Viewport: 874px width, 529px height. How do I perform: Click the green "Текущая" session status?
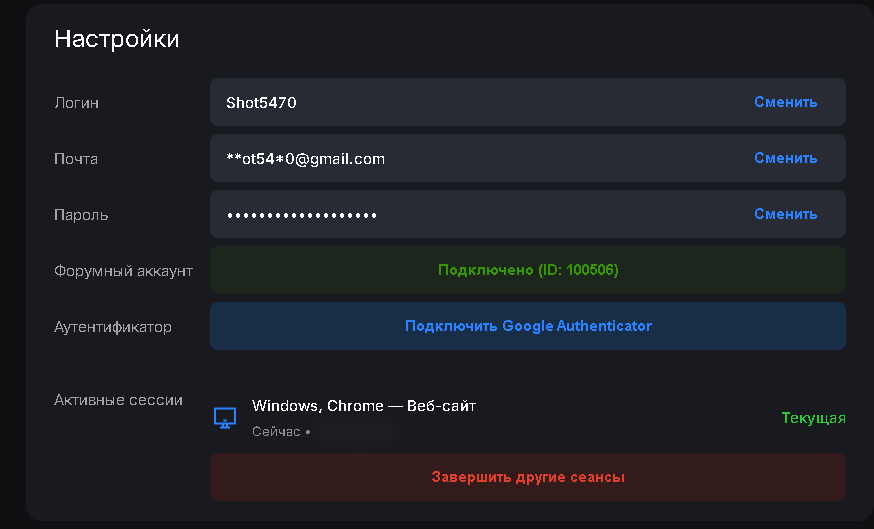813,418
